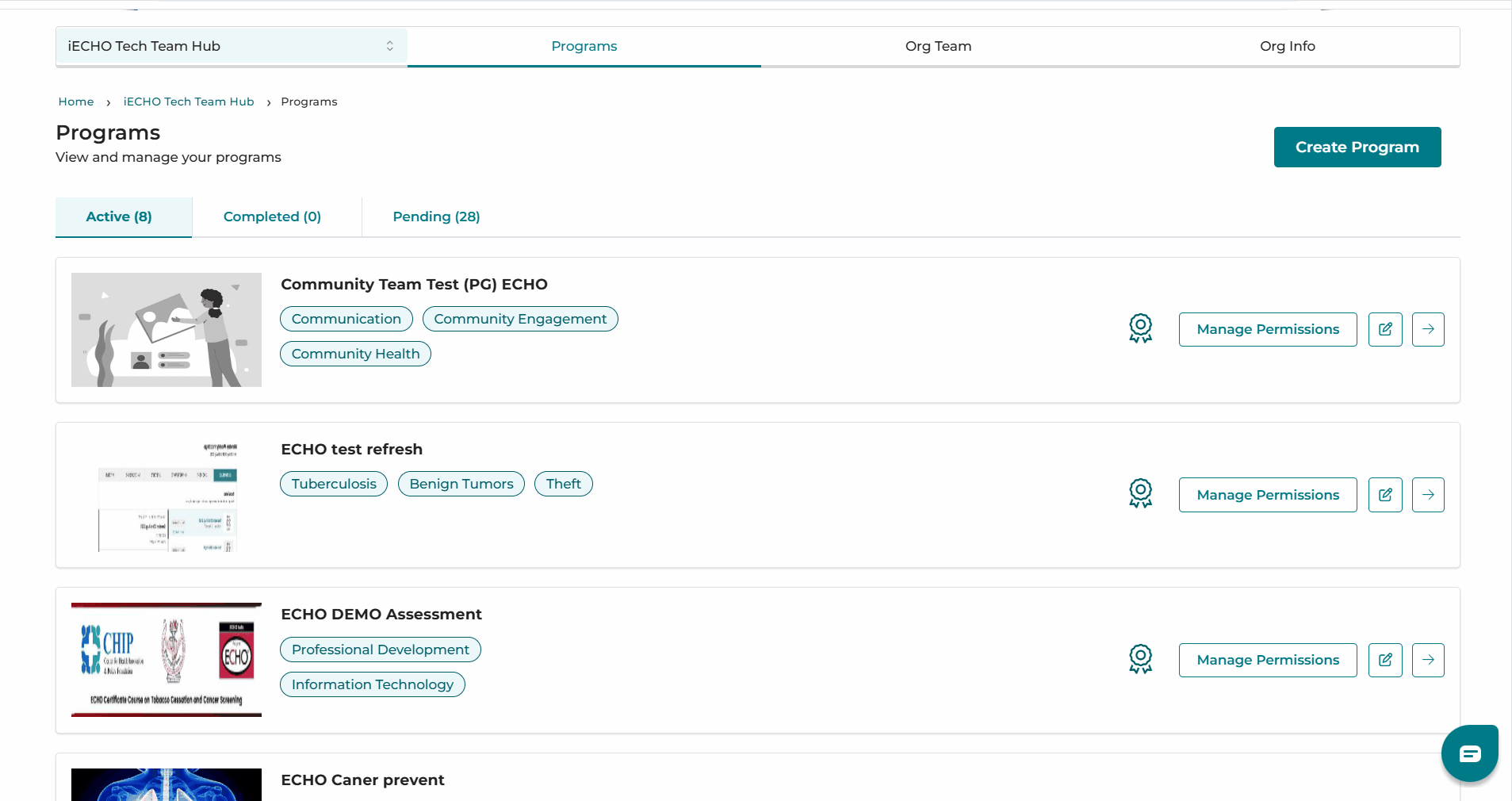
Task: Click the Create Program button
Action: coord(1357,147)
